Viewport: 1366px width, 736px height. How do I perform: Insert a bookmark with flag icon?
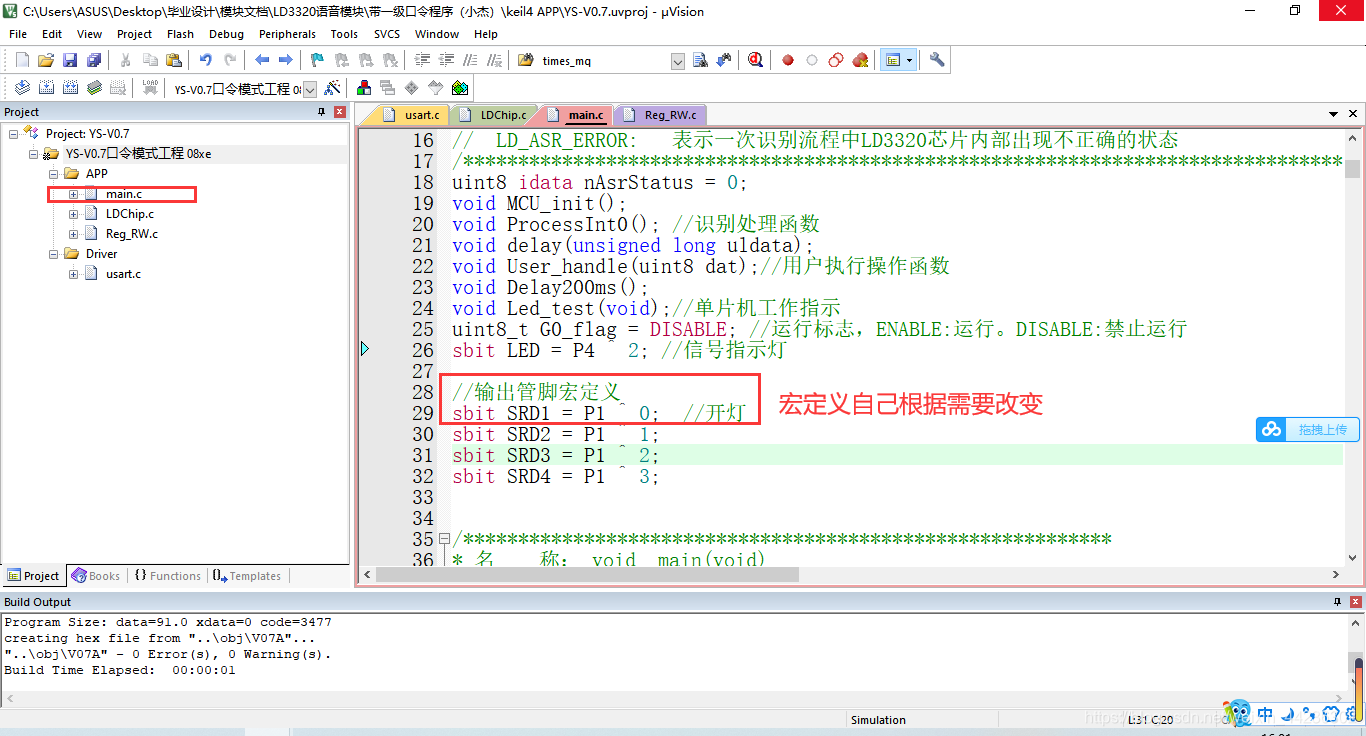coord(317,60)
